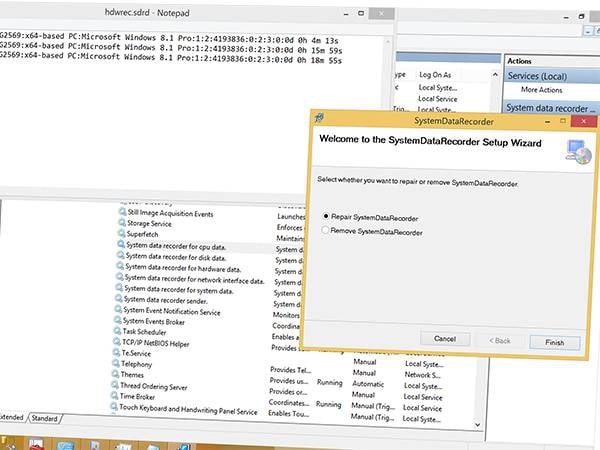Click the Actions pane title
600x450 pixels.
tap(519, 61)
